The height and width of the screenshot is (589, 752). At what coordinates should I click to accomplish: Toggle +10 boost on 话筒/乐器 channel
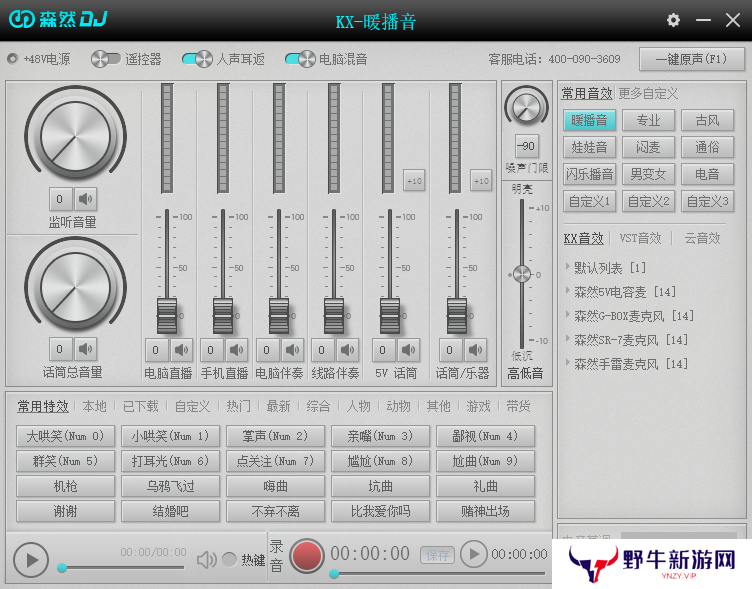coord(481,181)
